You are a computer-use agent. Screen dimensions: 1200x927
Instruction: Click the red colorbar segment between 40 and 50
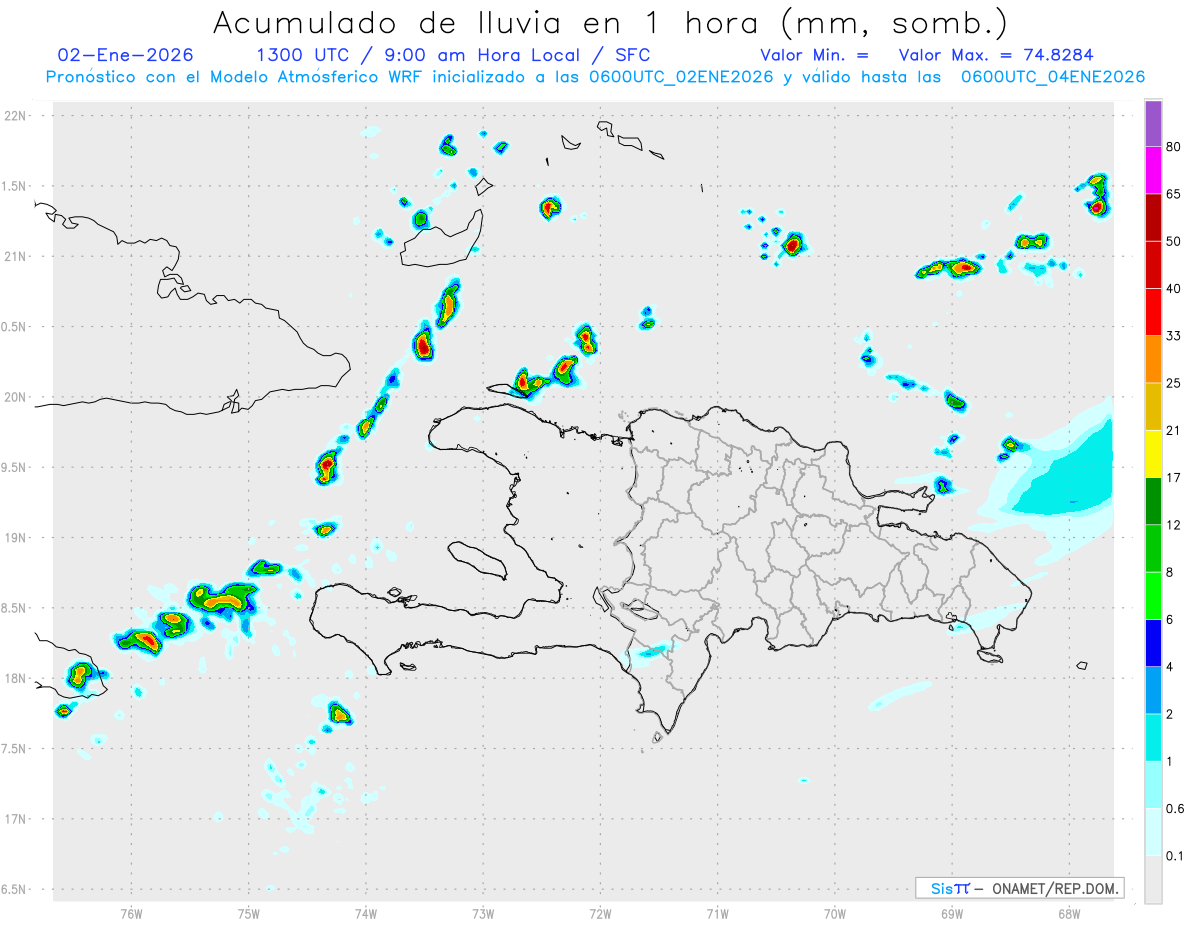pyautogui.click(x=1153, y=265)
